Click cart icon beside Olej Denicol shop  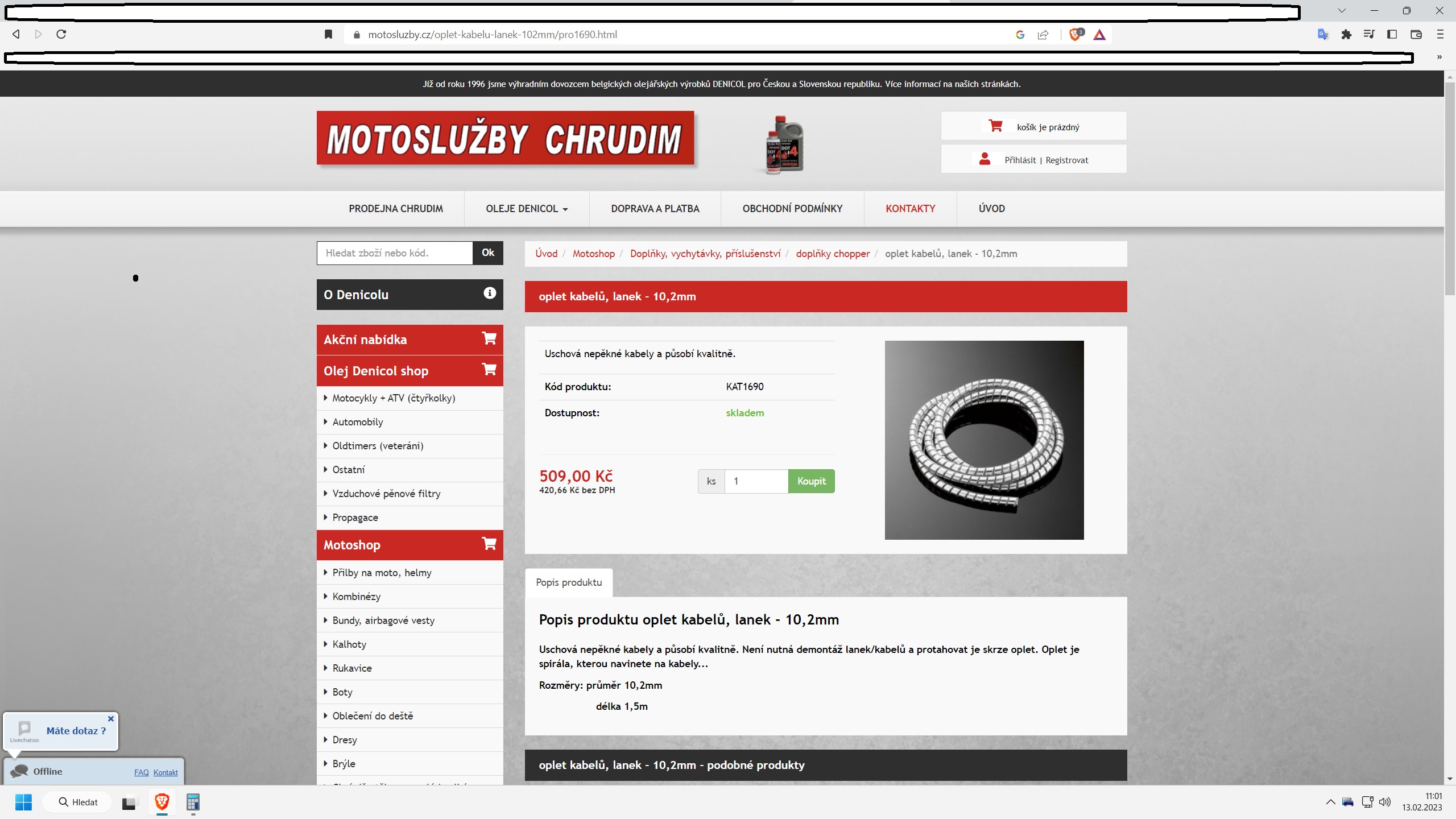pyautogui.click(x=489, y=369)
